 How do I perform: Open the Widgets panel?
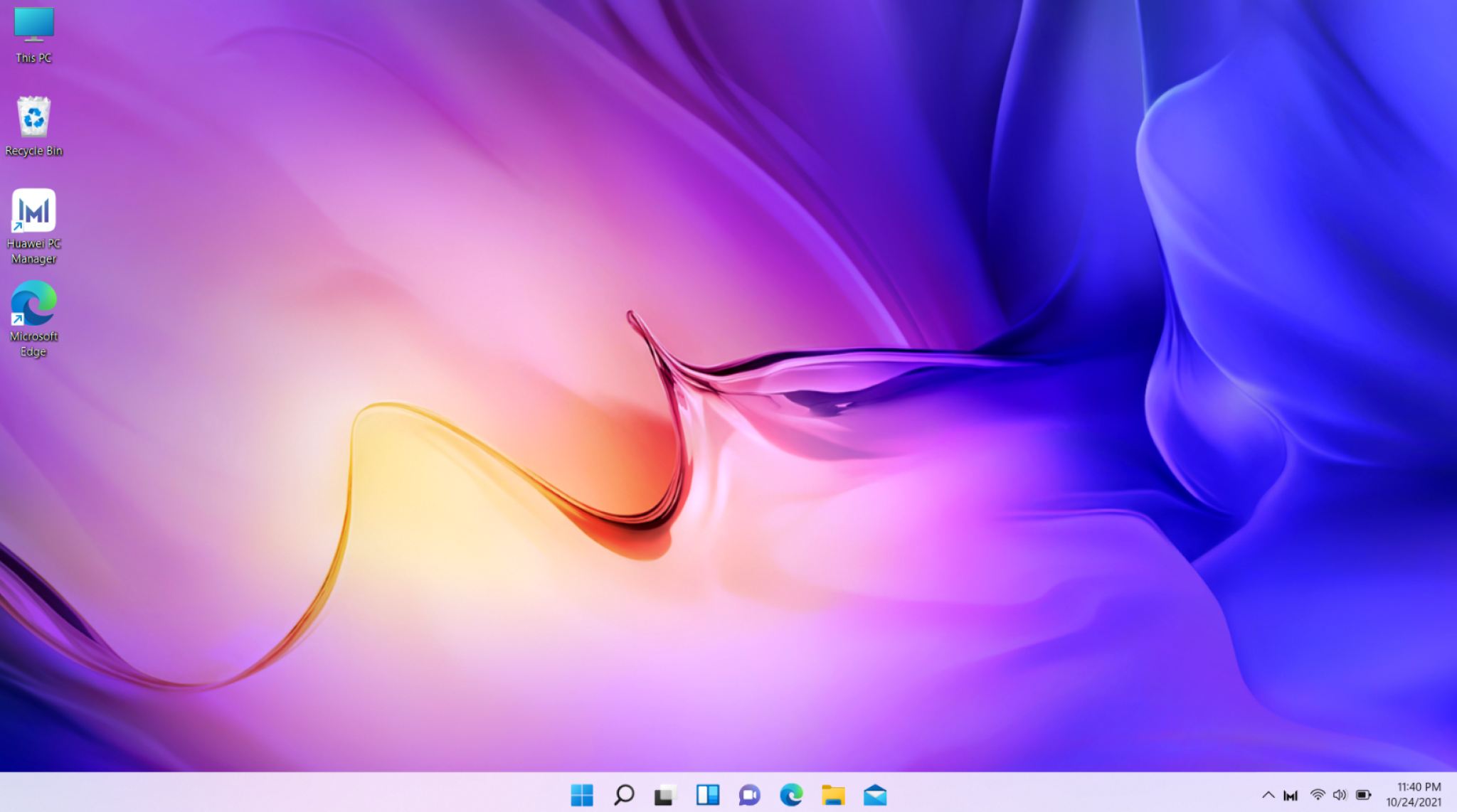click(x=707, y=795)
